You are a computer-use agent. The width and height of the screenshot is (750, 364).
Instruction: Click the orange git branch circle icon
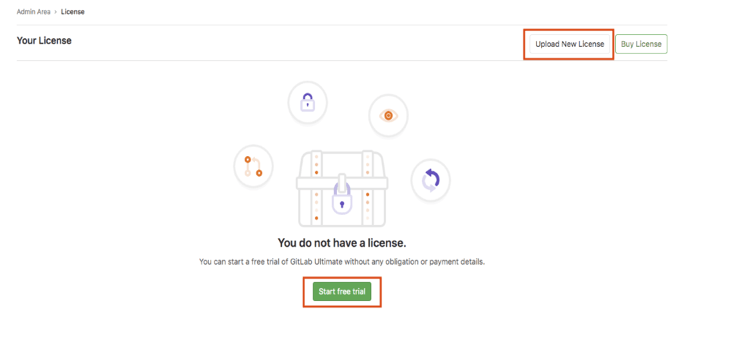[254, 166]
